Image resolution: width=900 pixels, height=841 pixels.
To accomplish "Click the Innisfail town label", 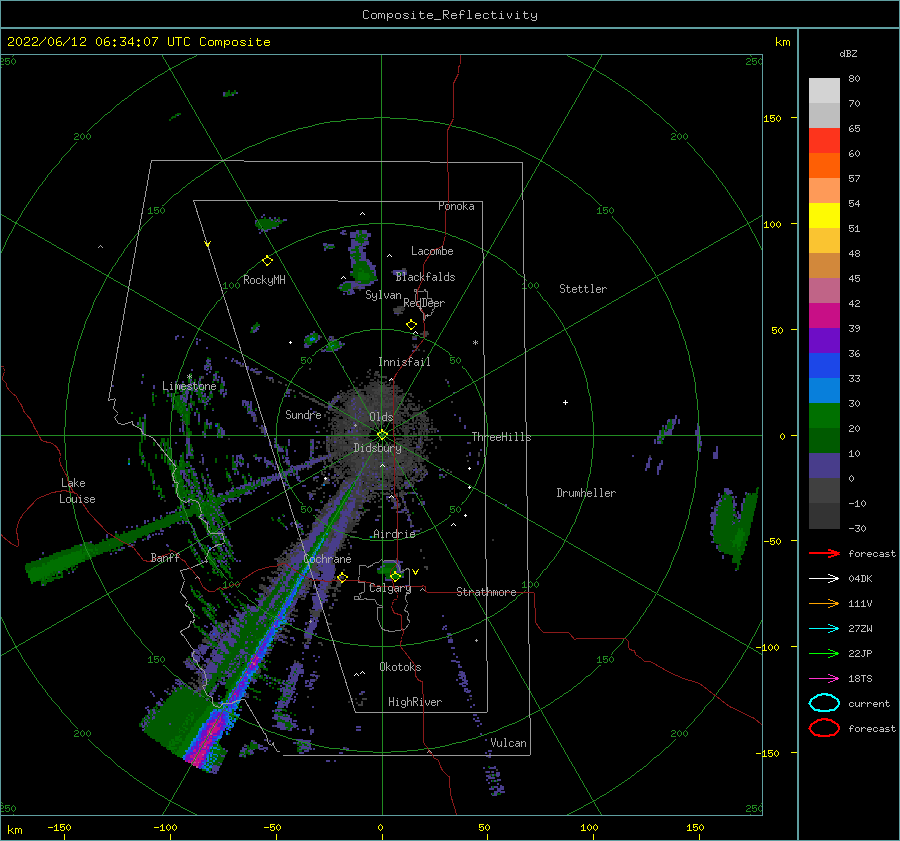I will click(x=404, y=362).
